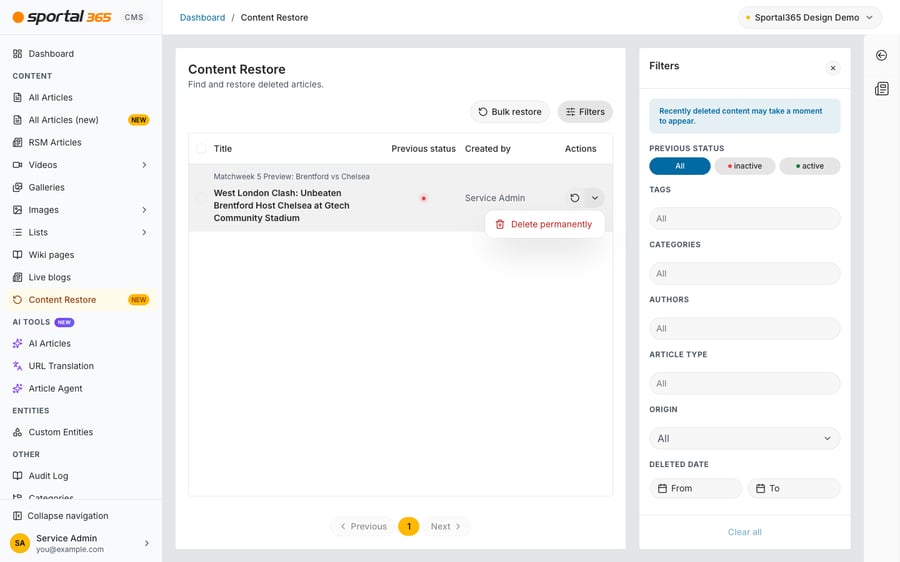Tick the select-all checkbox in table header
This screenshot has width=900, height=562.
[201, 149]
